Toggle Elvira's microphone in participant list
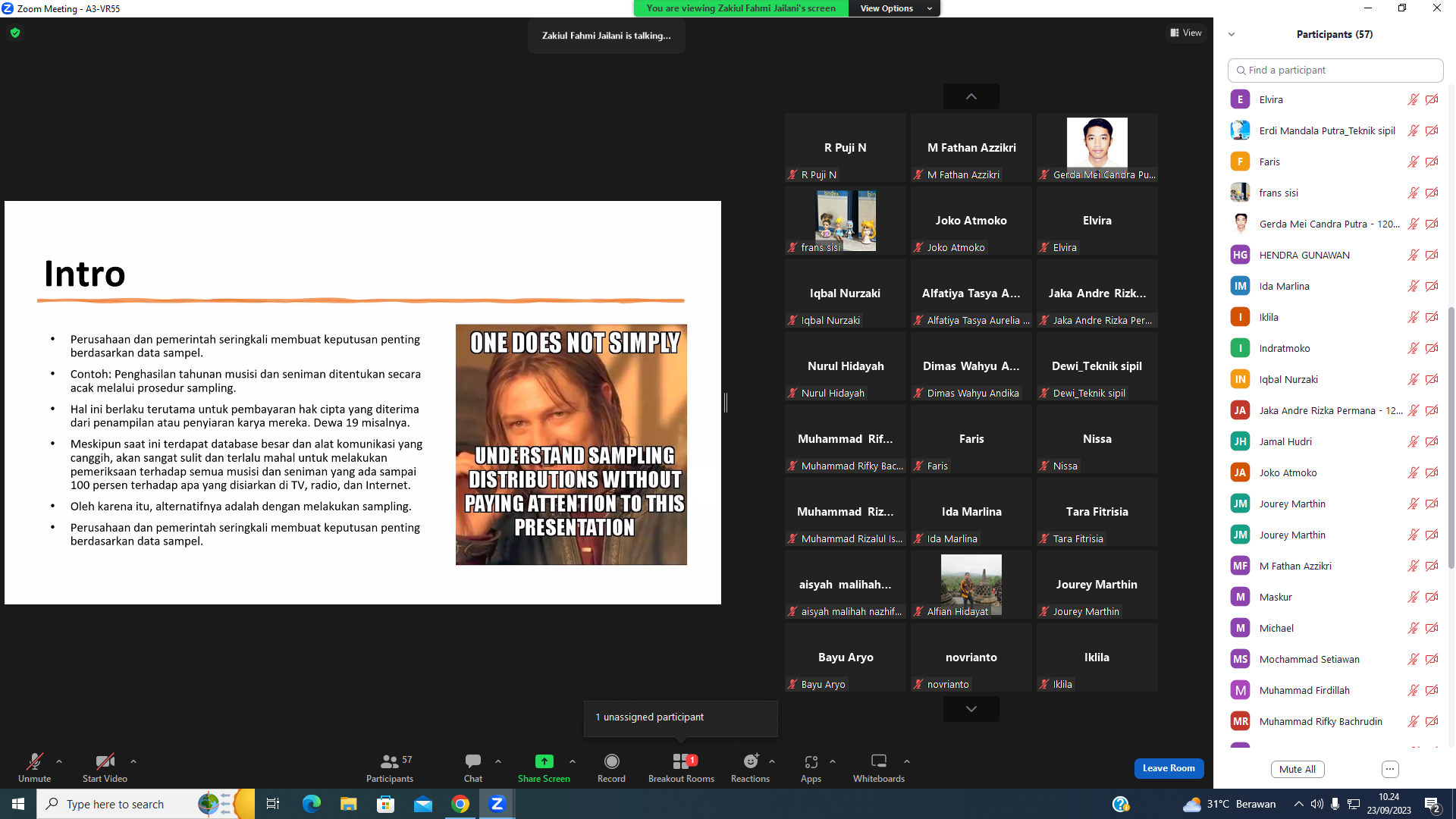Viewport: 1456px width, 819px height. [1413, 99]
